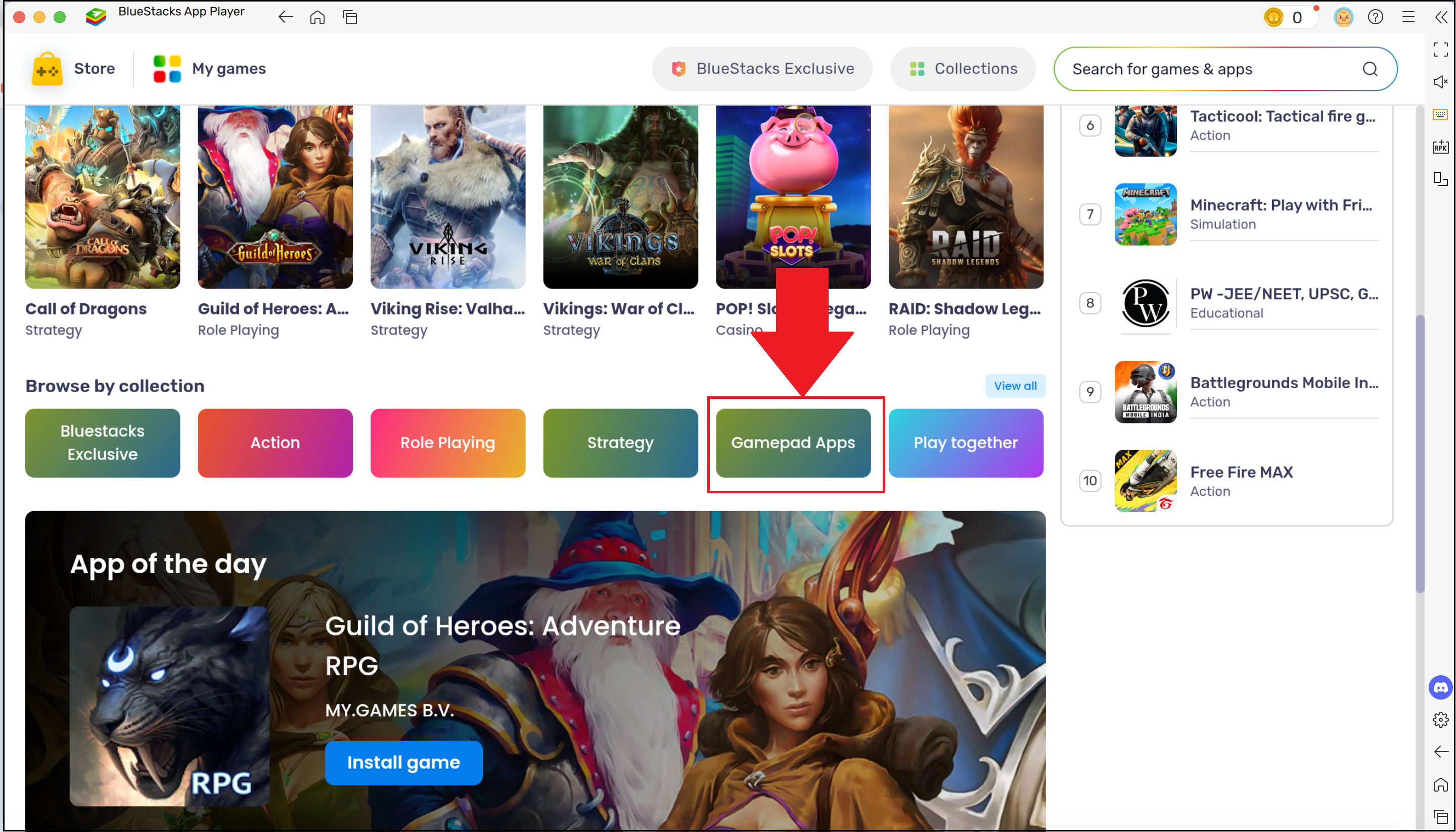The height and width of the screenshot is (832, 1456).
Task: Enter fullscreen using sidebar icon
Action: [x=1440, y=50]
